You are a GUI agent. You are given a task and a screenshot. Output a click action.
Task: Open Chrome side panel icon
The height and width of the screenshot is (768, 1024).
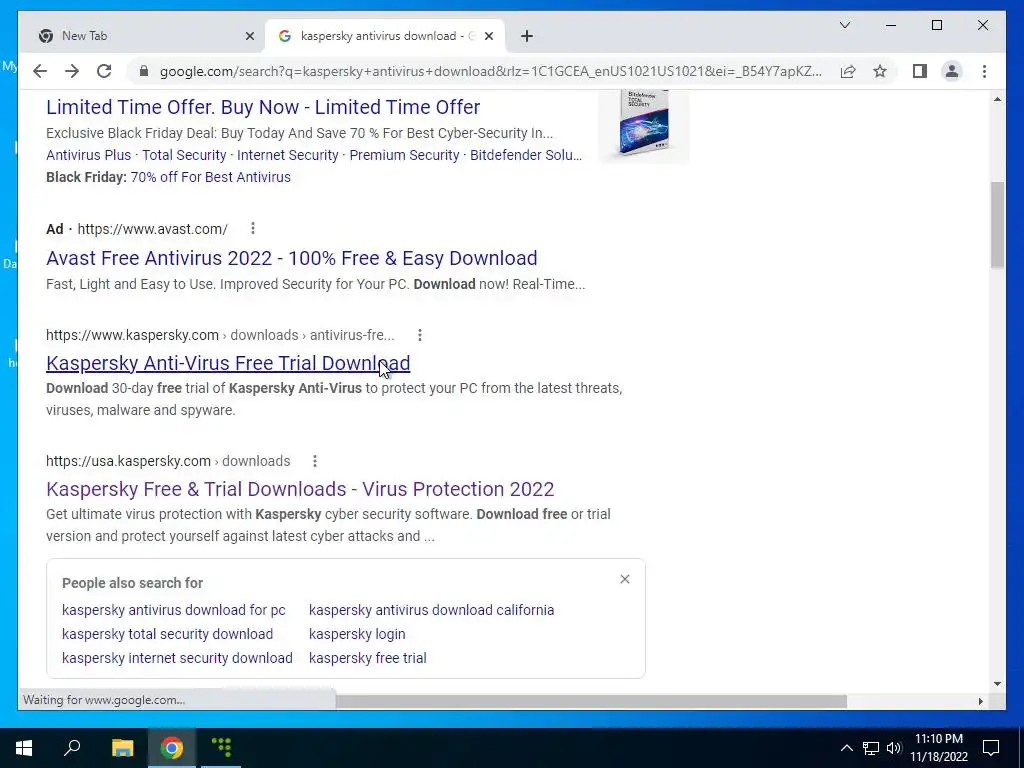coord(920,71)
